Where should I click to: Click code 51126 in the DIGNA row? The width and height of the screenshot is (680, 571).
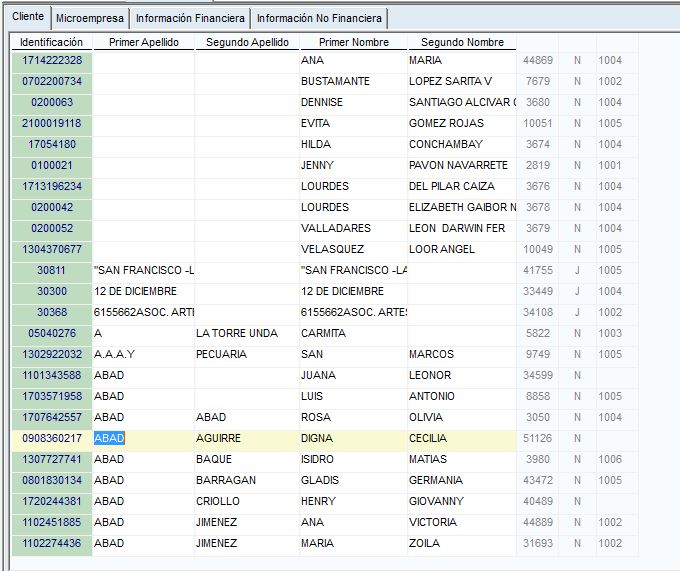(538, 439)
